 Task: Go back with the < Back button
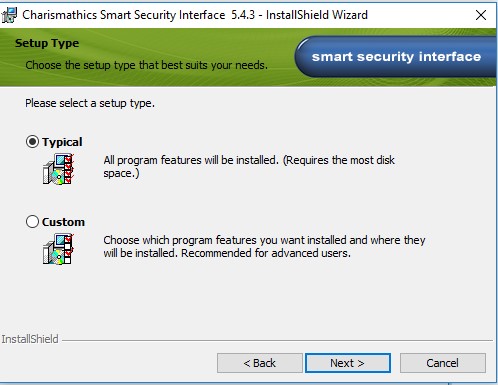260,363
